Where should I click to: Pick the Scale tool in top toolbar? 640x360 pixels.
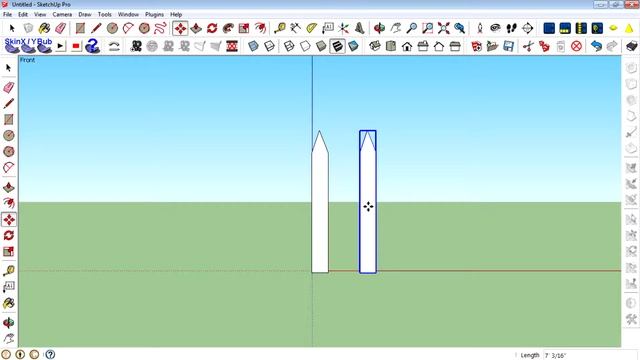(x=244, y=28)
